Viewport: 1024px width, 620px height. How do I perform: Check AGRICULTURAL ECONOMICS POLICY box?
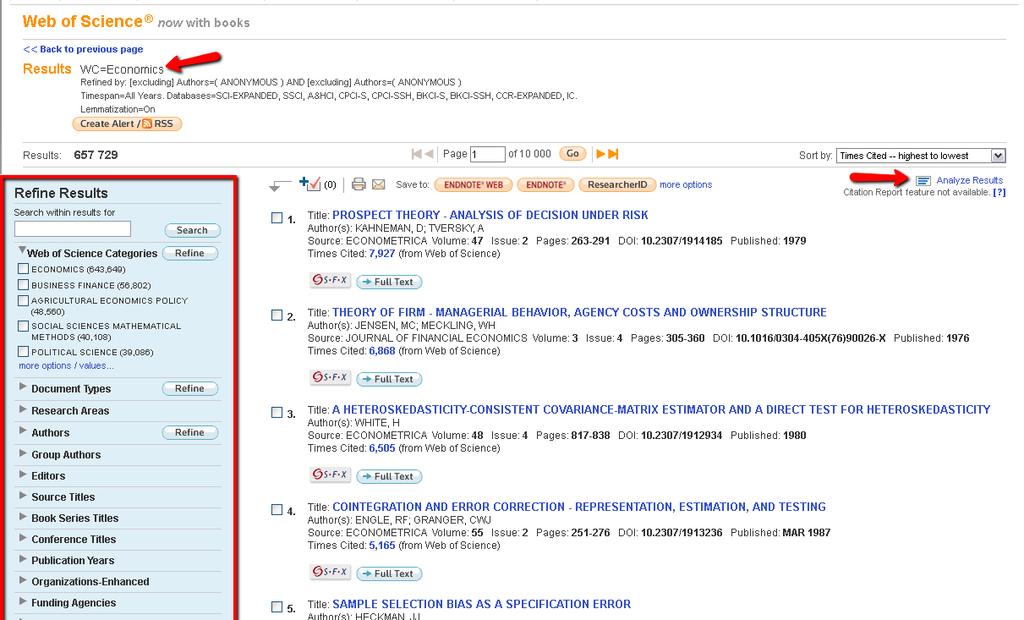pyautogui.click(x=24, y=301)
